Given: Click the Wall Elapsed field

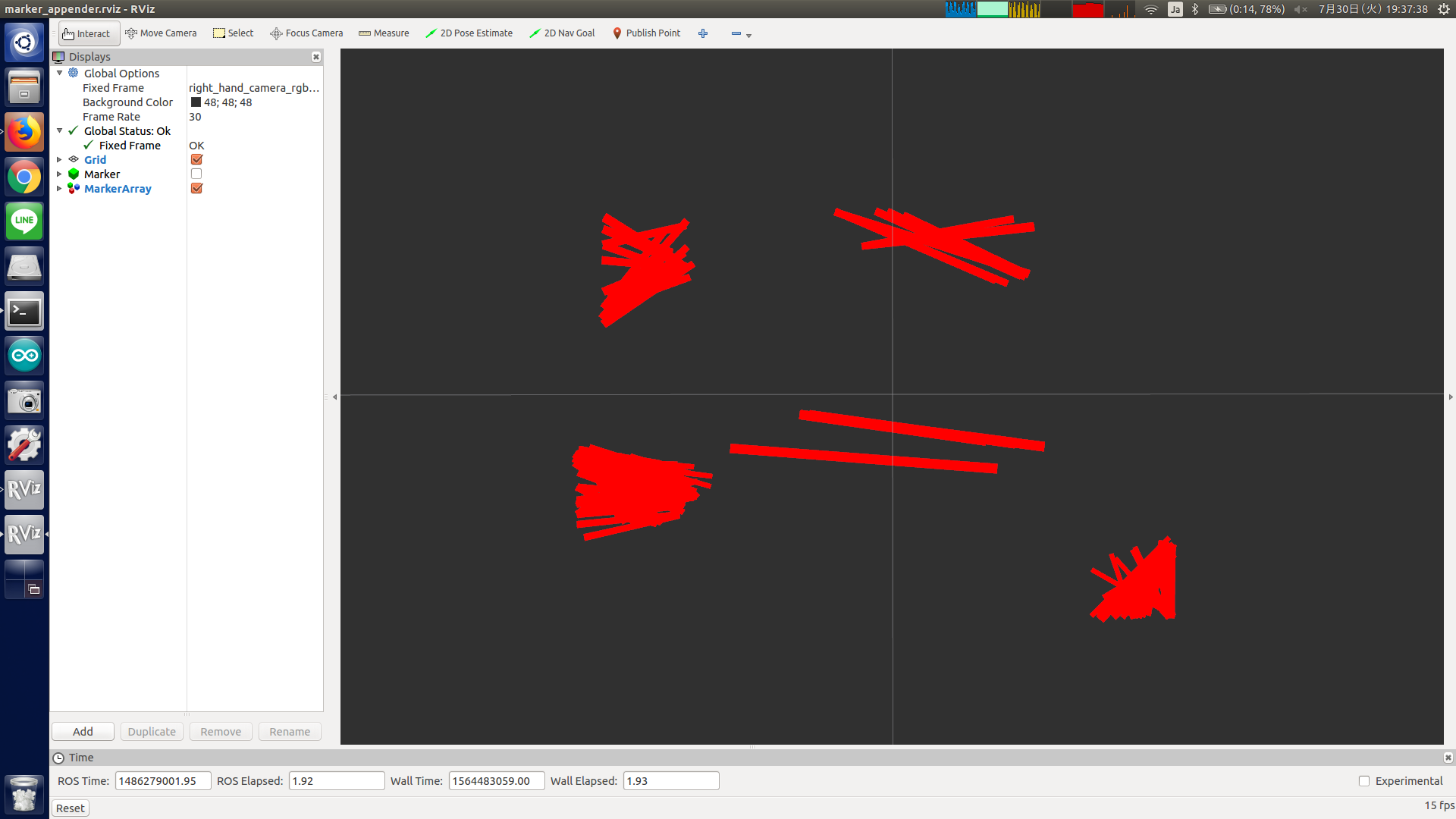Looking at the screenshot, I should pos(671,781).
